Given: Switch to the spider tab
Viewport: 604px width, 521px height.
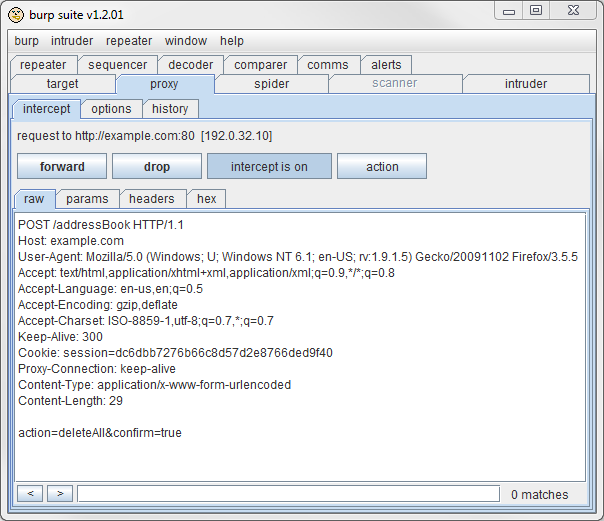Looking at the screenshot, I should pos(271,84).
